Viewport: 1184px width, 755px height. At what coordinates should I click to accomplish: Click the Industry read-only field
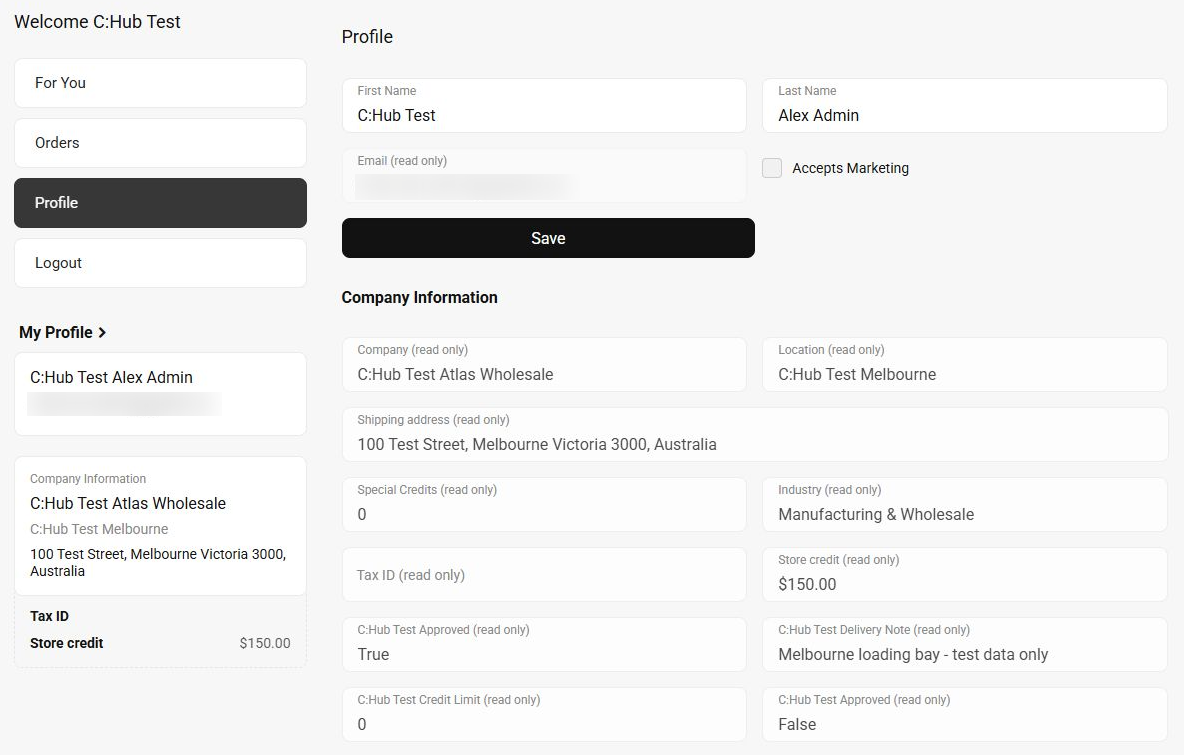click(965, 504)
